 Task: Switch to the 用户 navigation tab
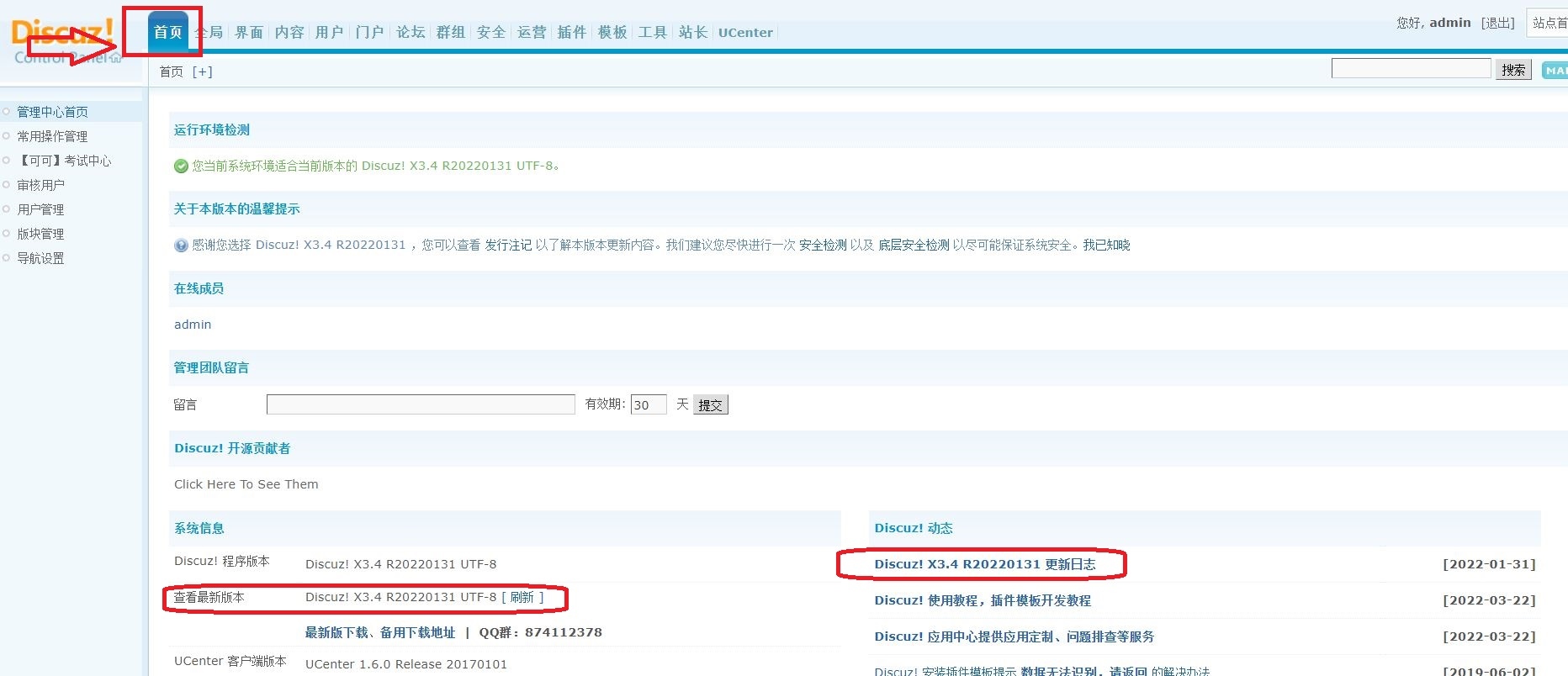tap(330, 33)
